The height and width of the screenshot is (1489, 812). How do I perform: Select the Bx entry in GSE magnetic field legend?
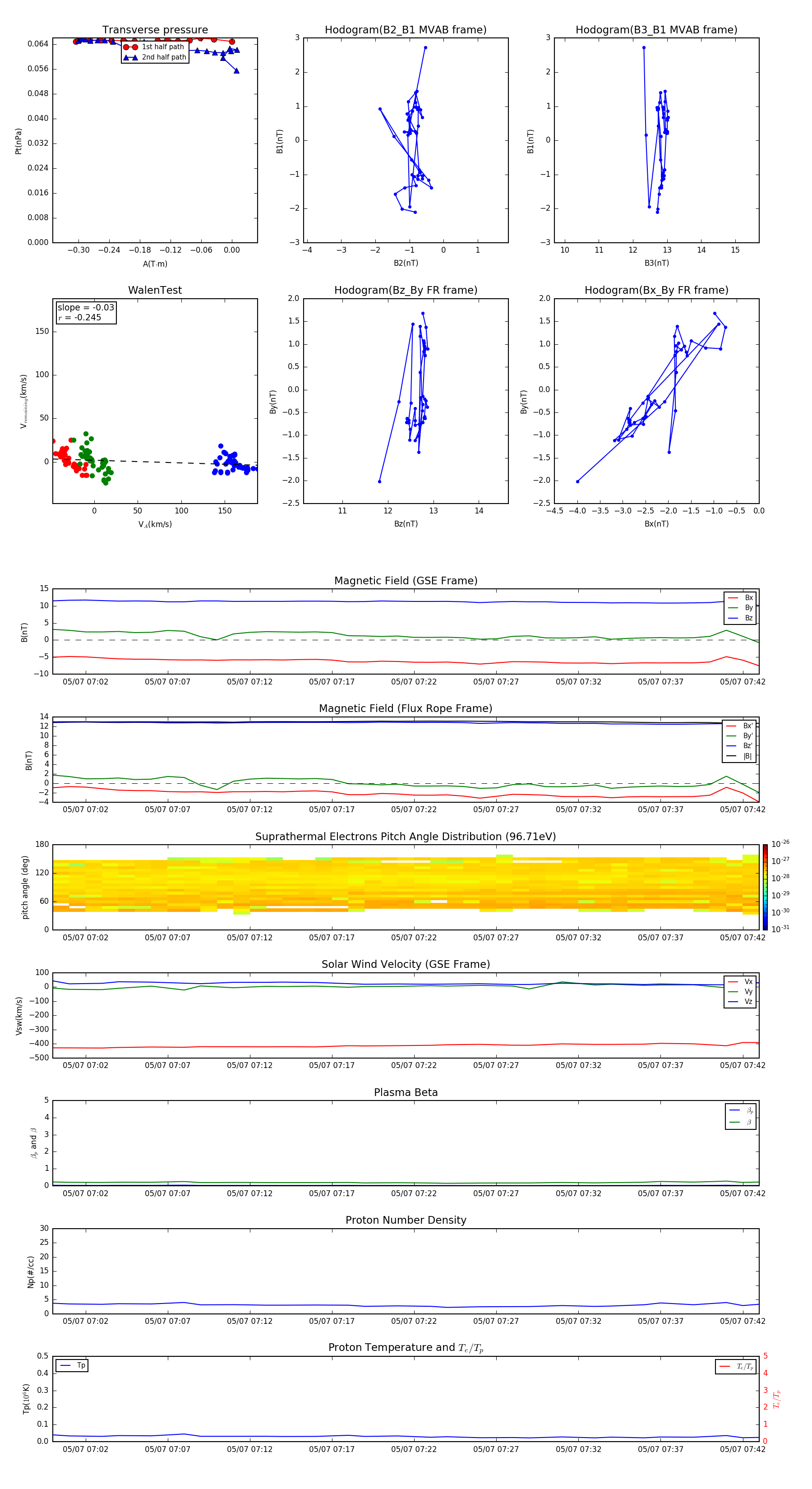(740, 598)
